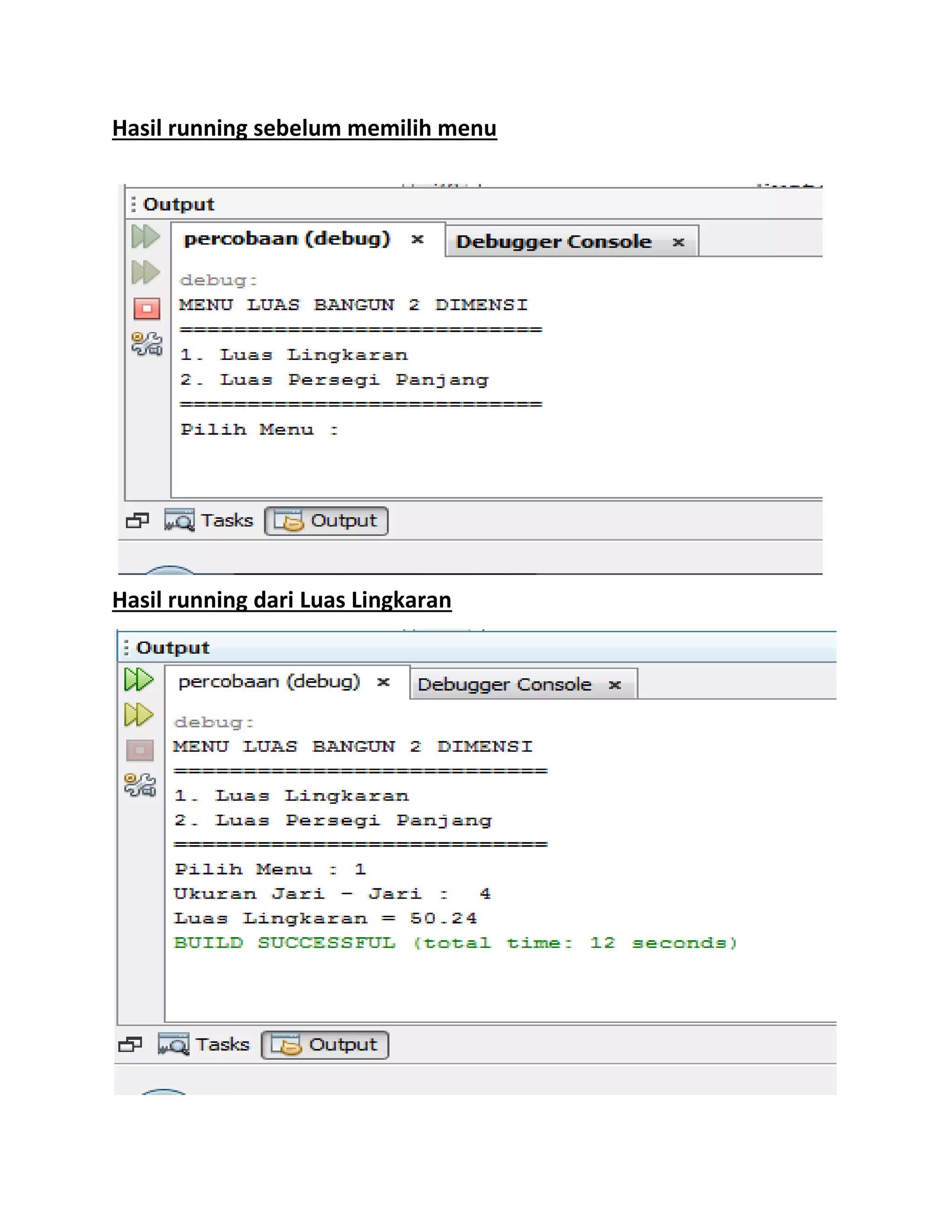Click Tasks label in second bottom bar

(x=223, y=1045)
